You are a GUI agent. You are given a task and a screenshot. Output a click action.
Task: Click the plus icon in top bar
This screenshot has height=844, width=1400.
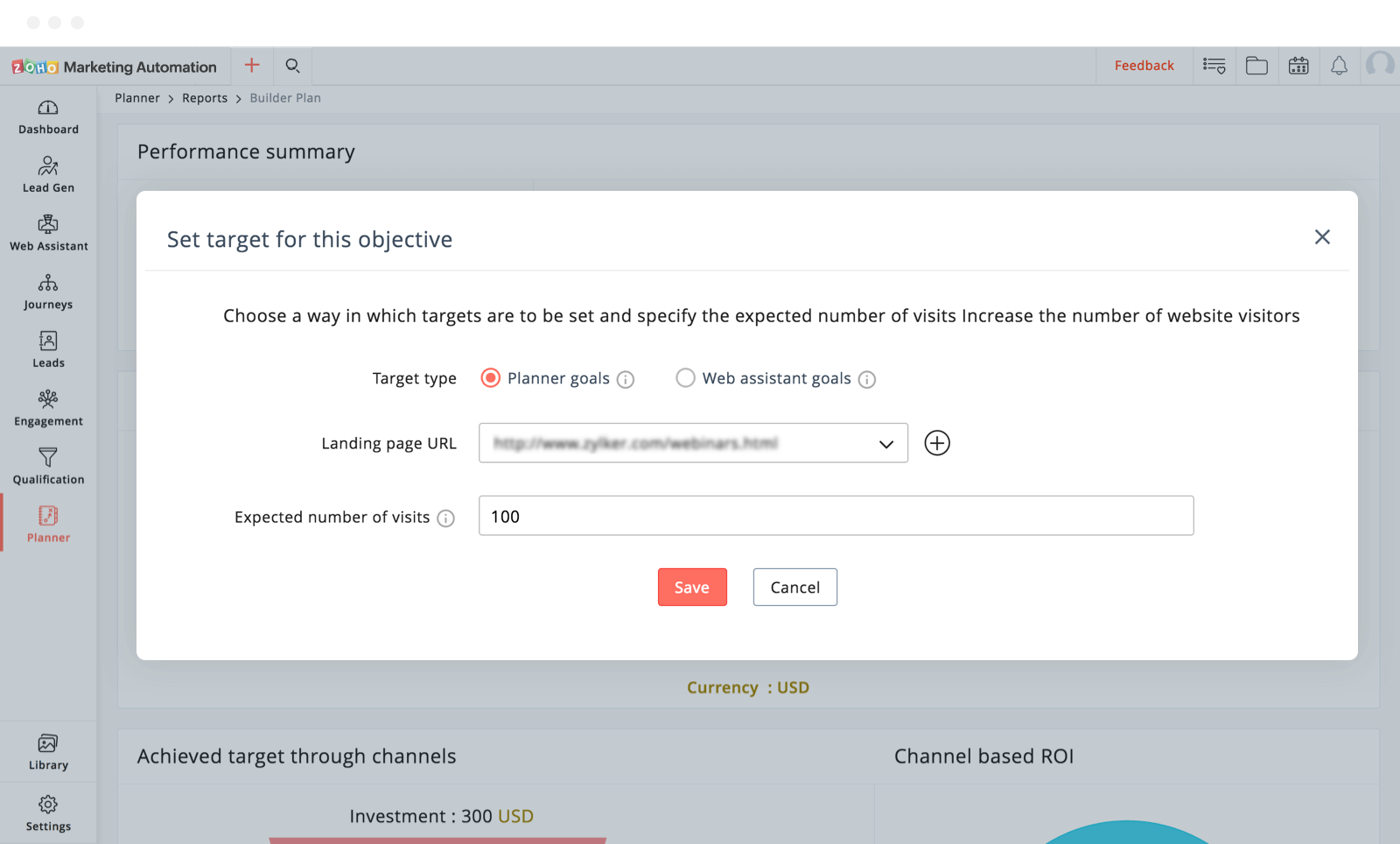(252, 66)
